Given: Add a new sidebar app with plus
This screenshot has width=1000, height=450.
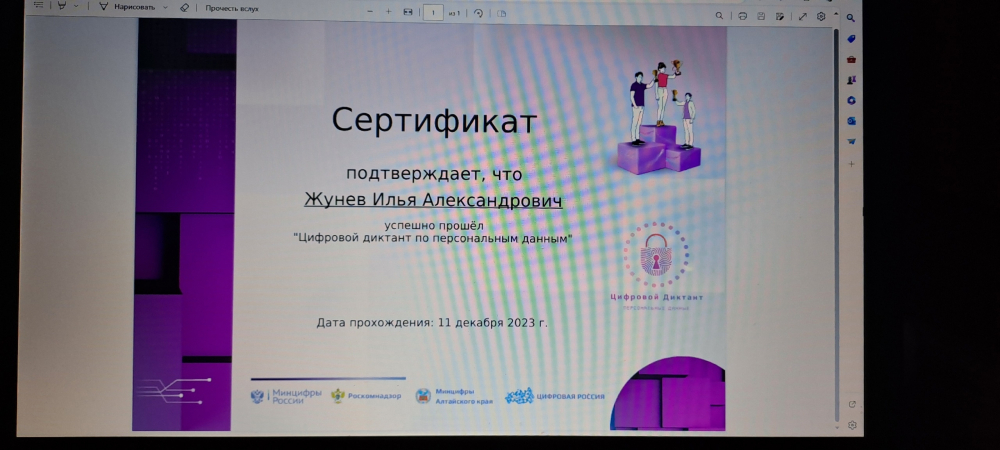Looking at the screenshot, I should click(x=851, y=164).
